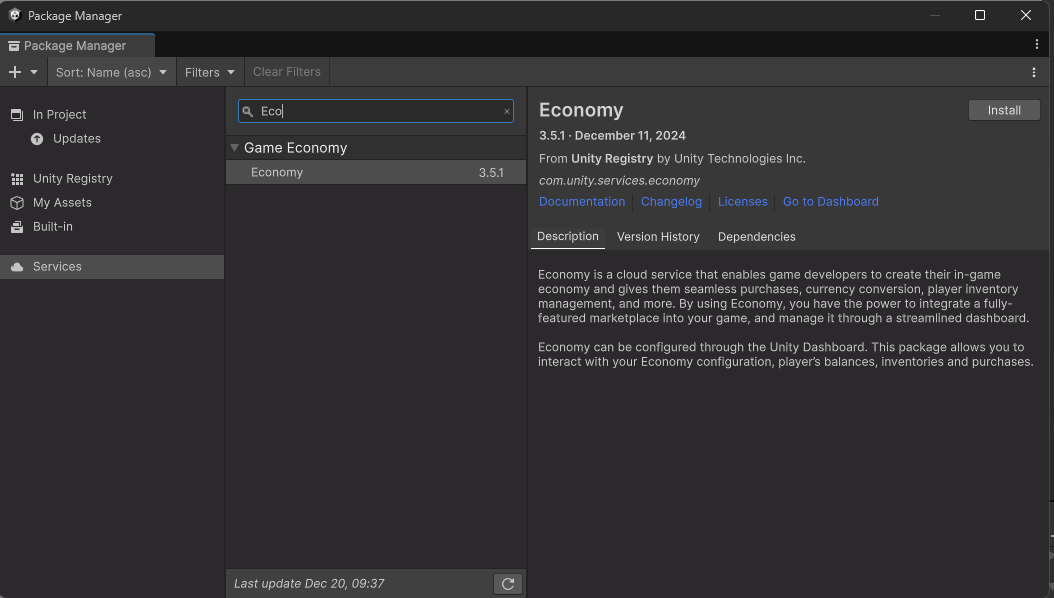Image resolution: width=1054 pixels, height=598 pixels.
Task: Click the search field containing Eco
Action: click(376, 111)
